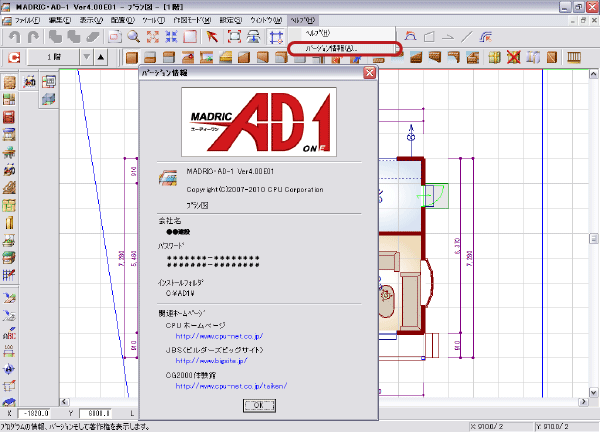Click the blue shrink-arrows zoom icon
600x432 pixels.
click(x=171, y=37)
